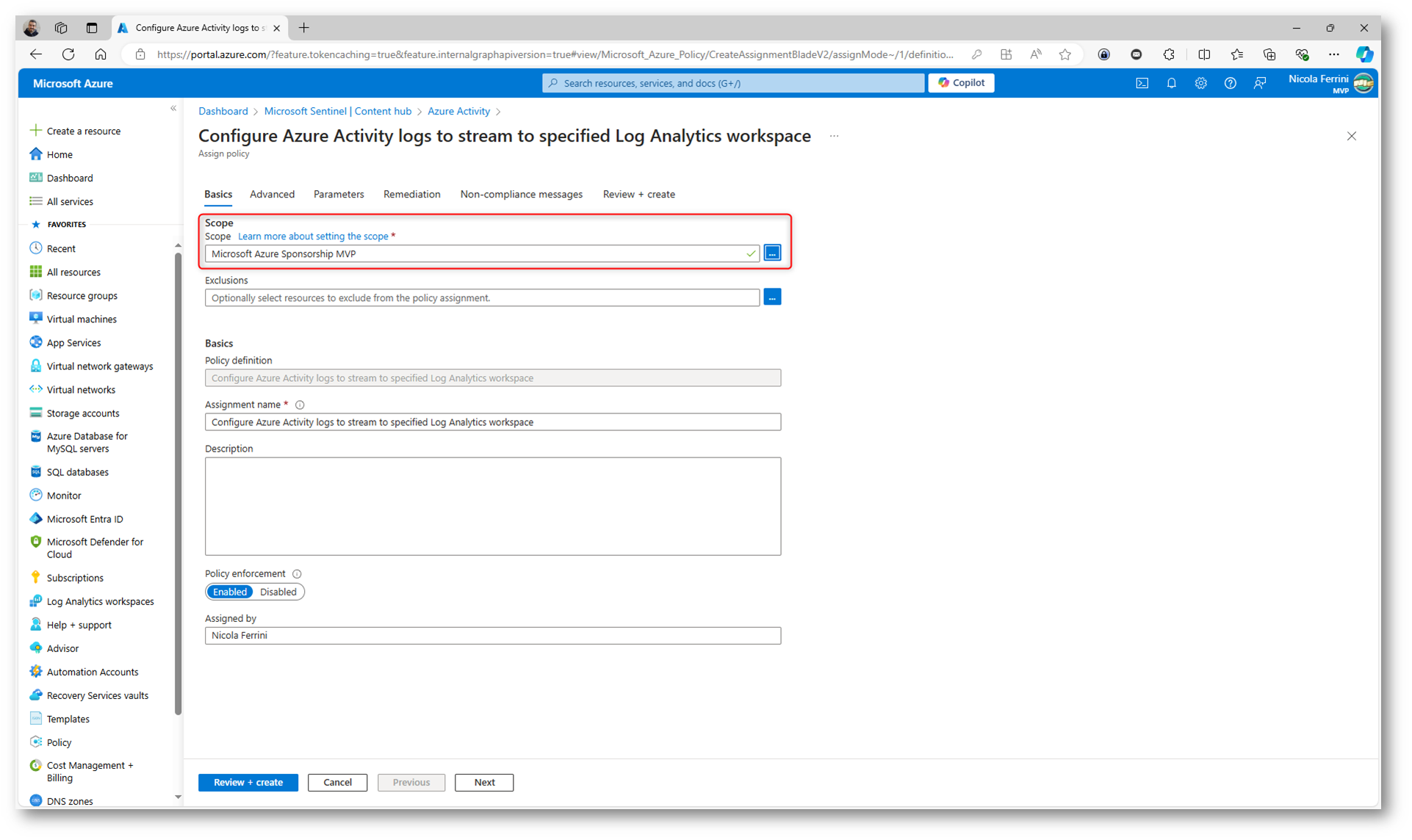Viewport: 1412px width, 840px height.
Task: Click the Policy enforcement info icon
Action: click(x=297, y=574)
